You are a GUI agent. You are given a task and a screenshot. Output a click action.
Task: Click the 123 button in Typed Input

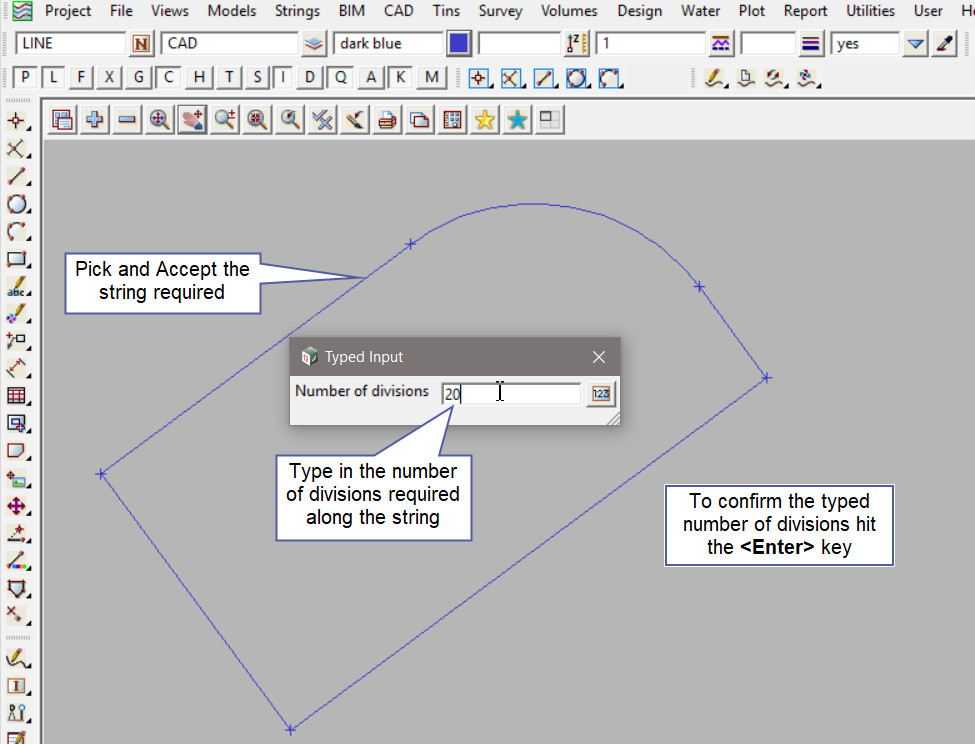(x=600, y=394)
